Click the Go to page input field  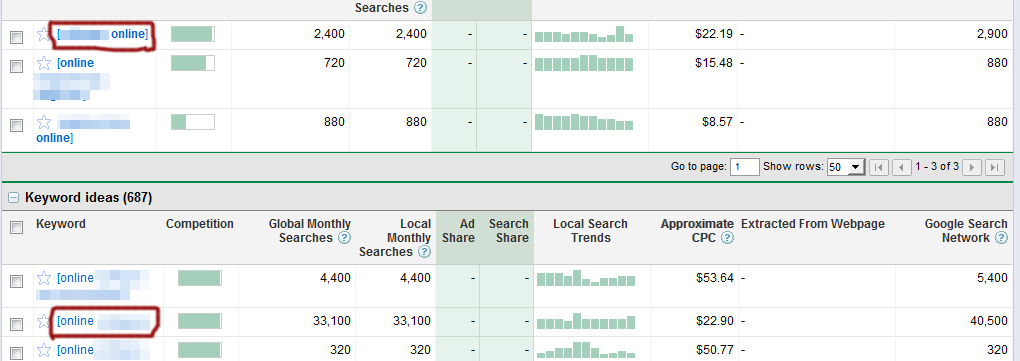click(745, 167)
